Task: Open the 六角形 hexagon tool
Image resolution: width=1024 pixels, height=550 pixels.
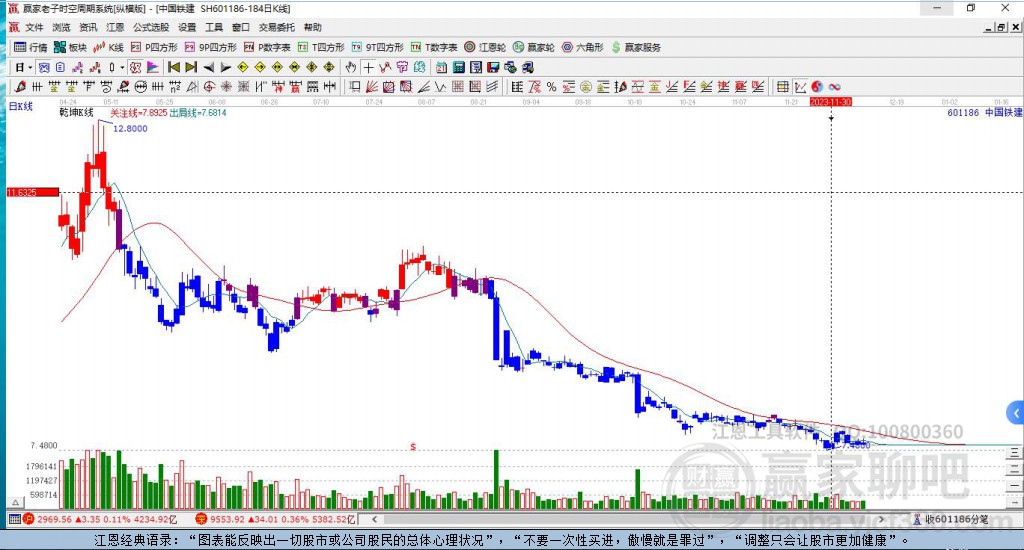Action: (x=583, y=47)
